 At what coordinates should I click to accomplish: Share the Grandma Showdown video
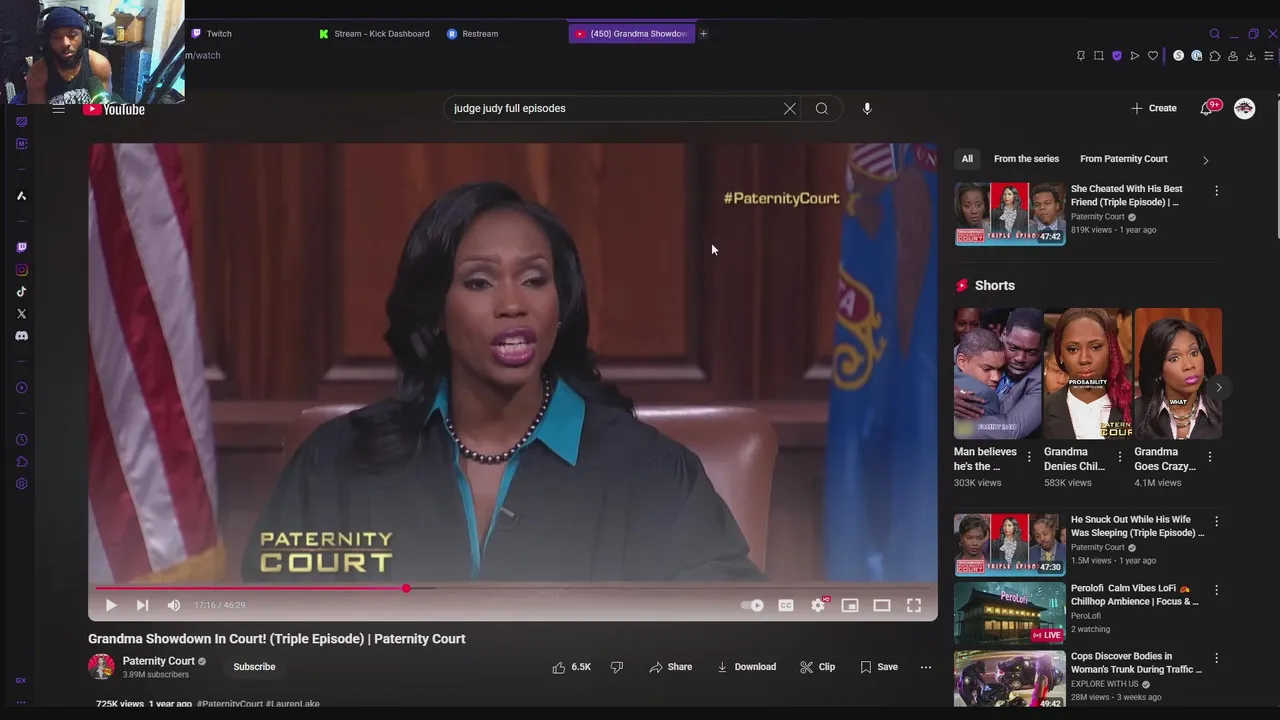670,667
